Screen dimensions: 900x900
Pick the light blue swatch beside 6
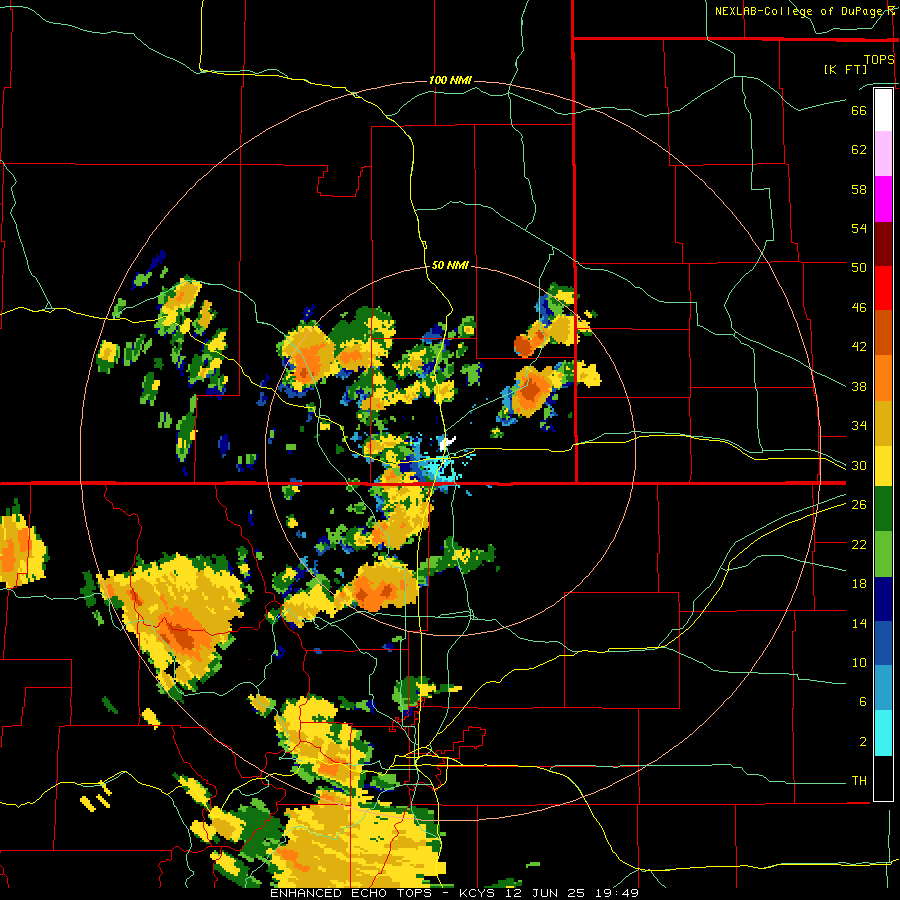[883, 688]
